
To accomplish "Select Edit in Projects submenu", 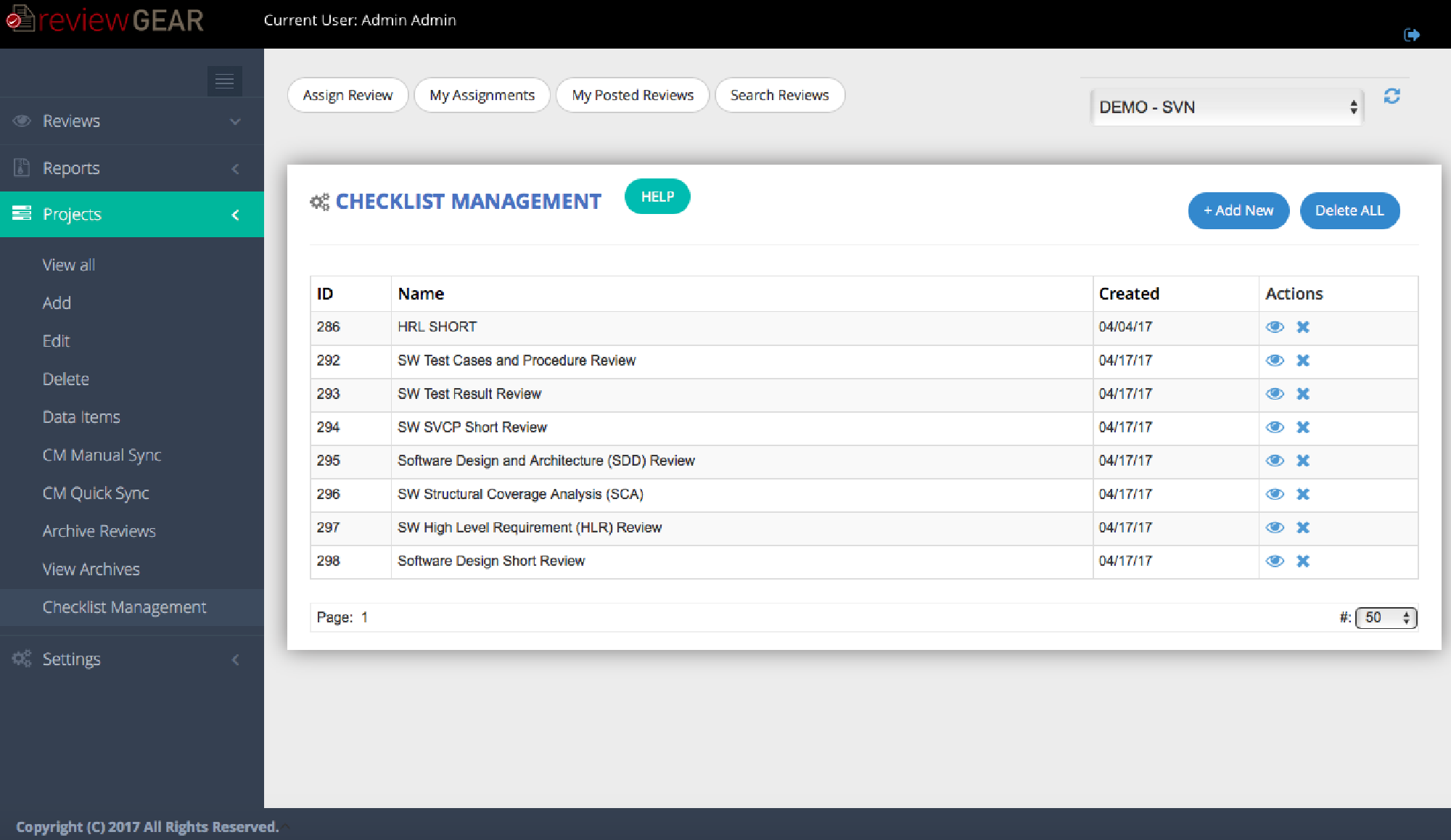I will point(56,341).
